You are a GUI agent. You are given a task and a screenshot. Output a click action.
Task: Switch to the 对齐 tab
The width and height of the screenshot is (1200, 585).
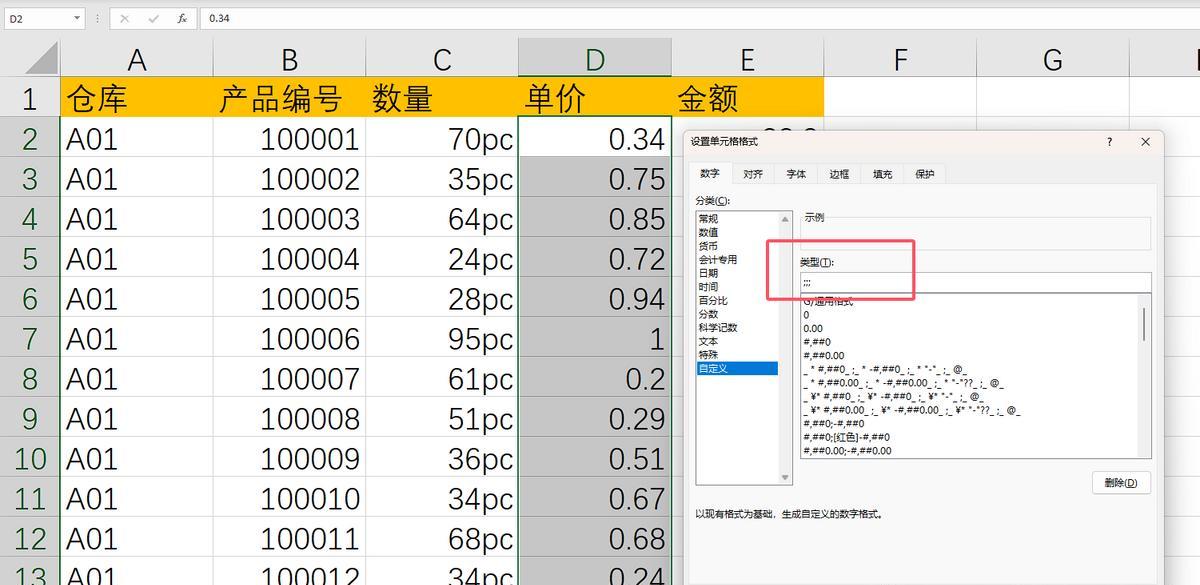(x=753, y=174)
